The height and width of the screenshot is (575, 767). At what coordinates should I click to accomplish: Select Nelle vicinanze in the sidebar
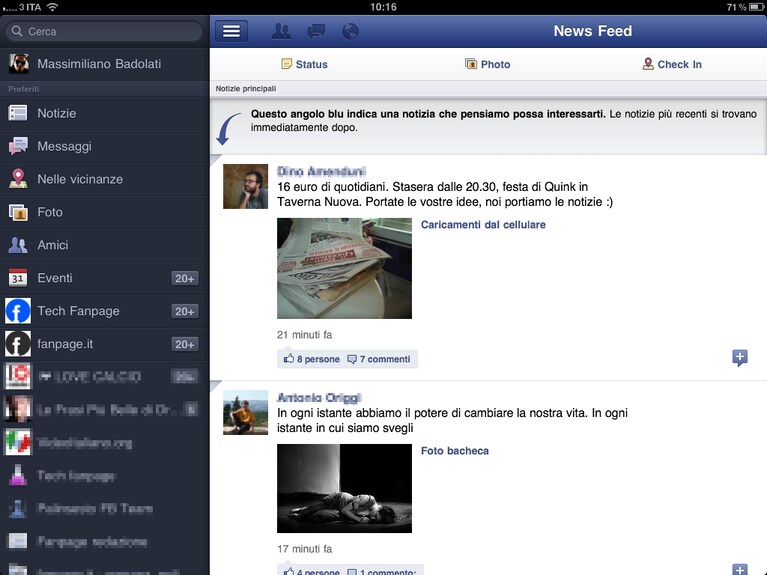[105, 179]
